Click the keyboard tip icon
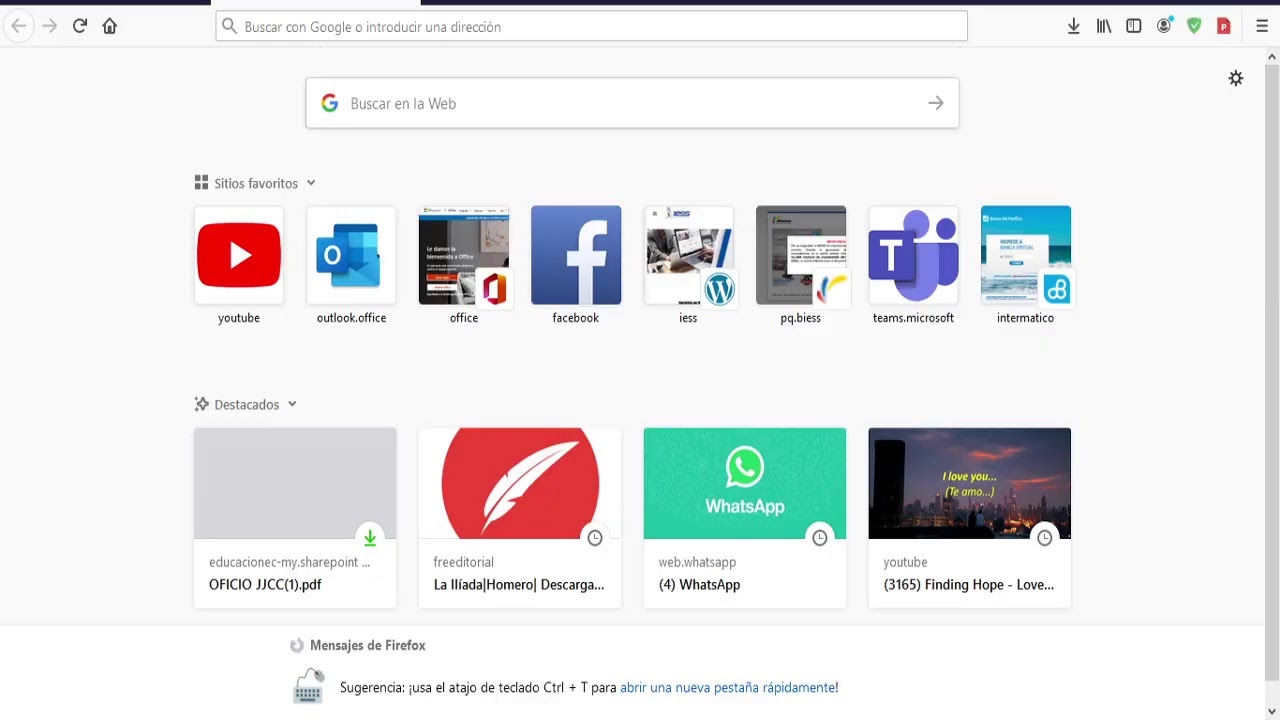The height and width of the screenshot is (720, 1280). (x=308, y=687)
